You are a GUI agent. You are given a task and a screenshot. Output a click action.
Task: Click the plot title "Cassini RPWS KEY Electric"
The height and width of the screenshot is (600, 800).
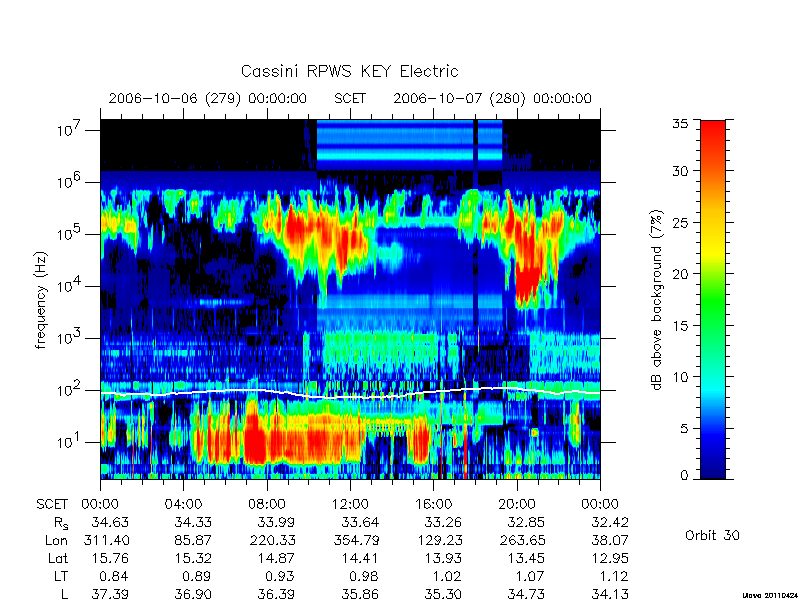[x=349, y=71]
